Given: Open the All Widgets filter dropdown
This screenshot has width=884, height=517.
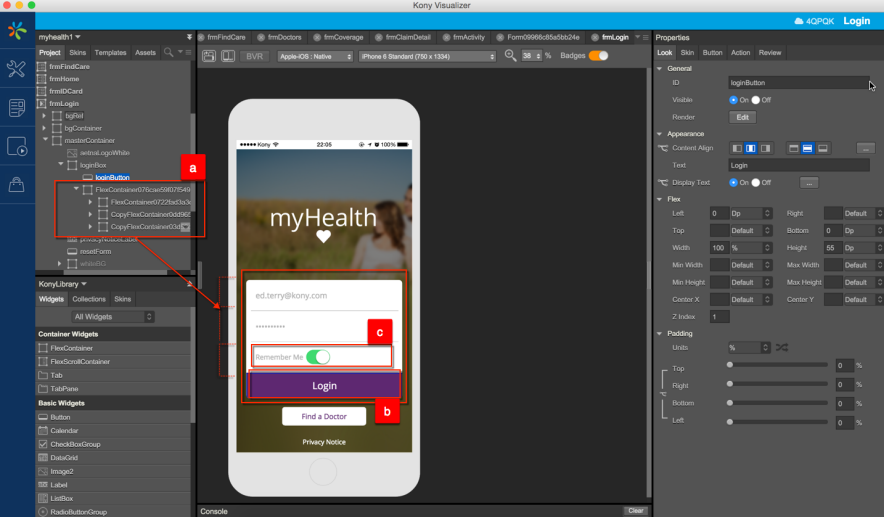Looking at the screenshot, I should [112, 317].
